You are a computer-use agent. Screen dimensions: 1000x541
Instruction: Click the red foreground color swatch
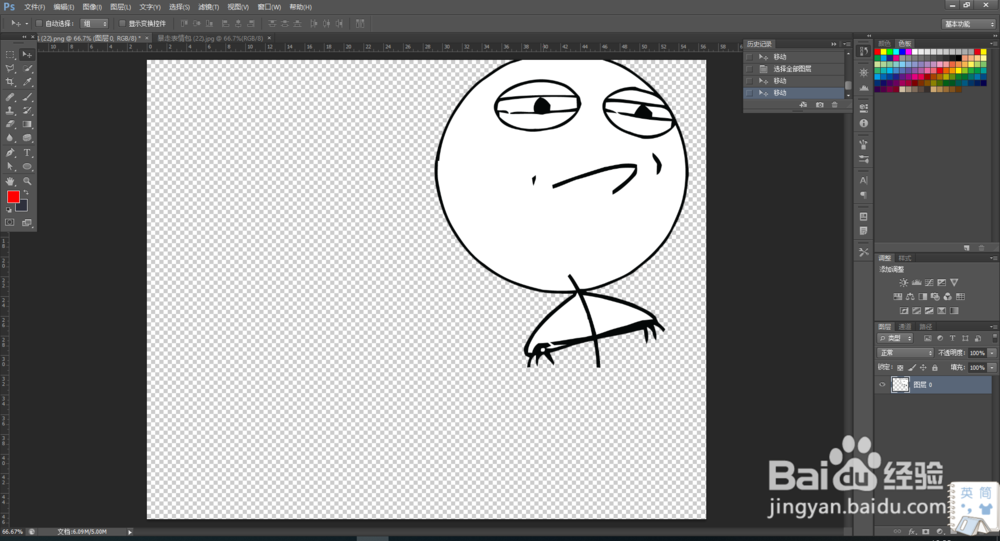[x=13, y=196]
